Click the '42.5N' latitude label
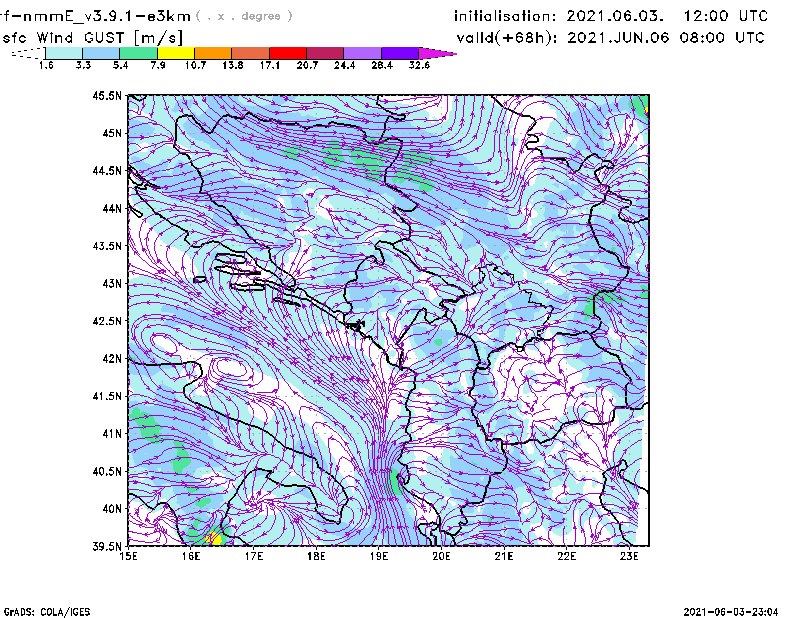 [x=107, y=321]
